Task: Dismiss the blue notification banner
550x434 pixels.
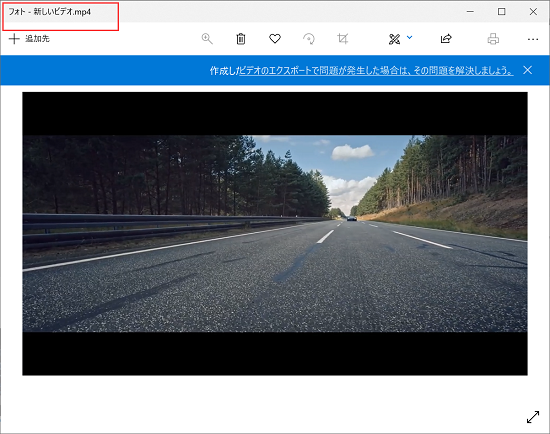Action: pos(527,70)
